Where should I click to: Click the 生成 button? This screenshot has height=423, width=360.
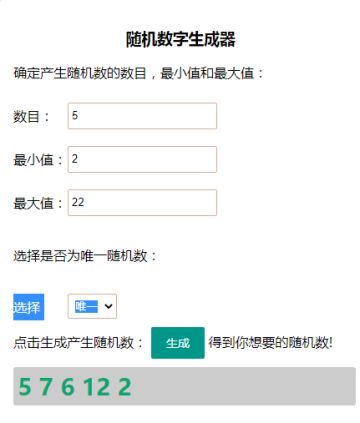(178, 343)
